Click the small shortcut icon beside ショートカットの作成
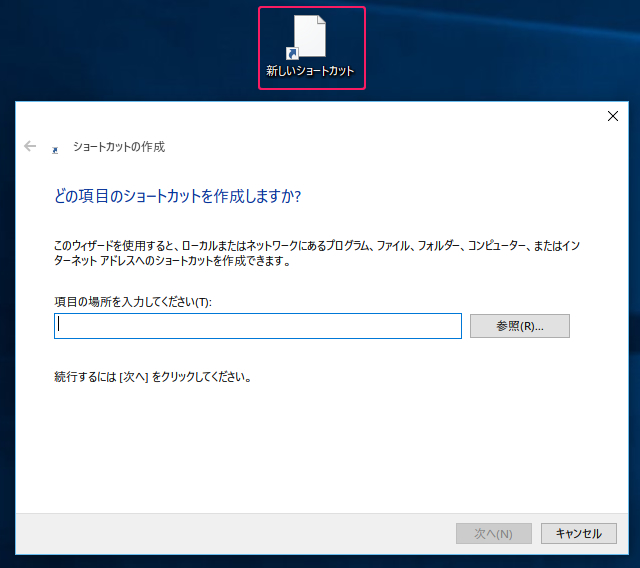 [55, 151]
